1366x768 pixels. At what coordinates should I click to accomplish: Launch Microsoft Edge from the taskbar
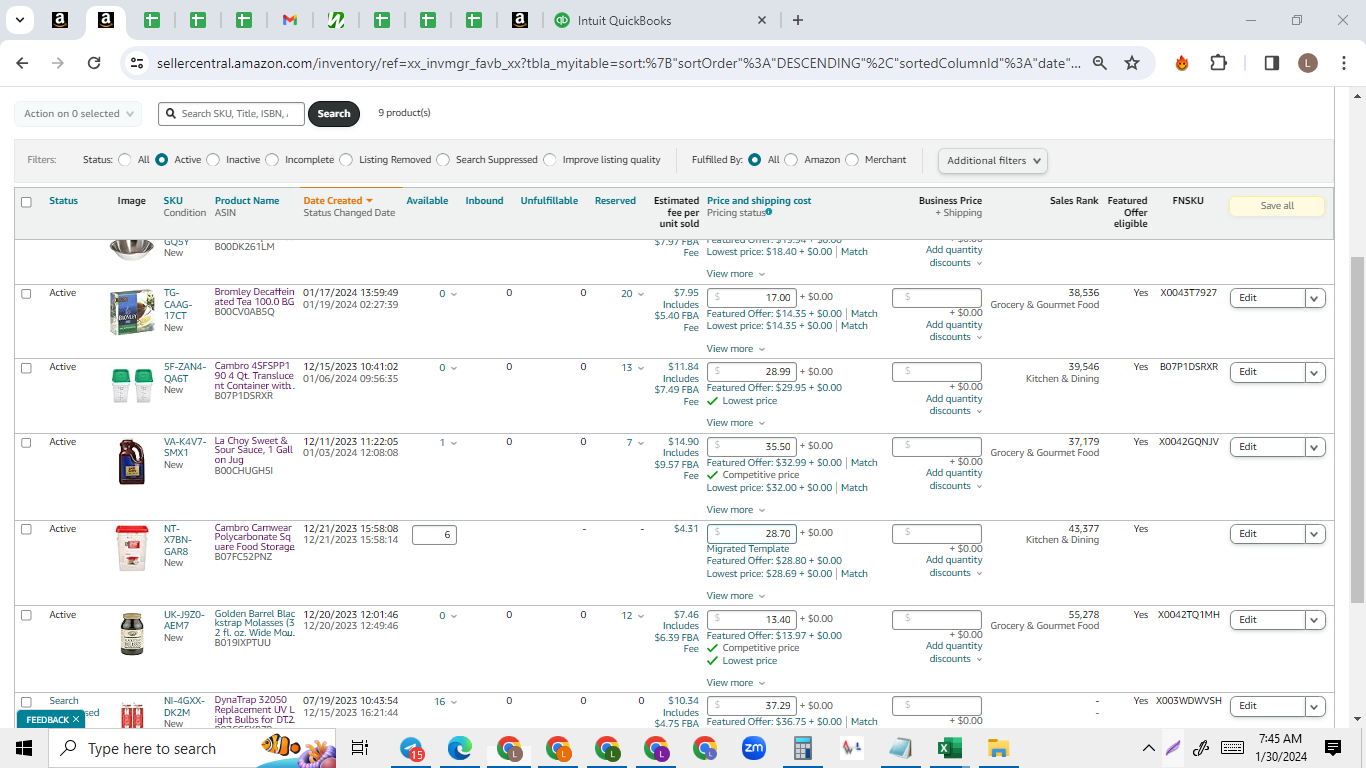point(460,748)
